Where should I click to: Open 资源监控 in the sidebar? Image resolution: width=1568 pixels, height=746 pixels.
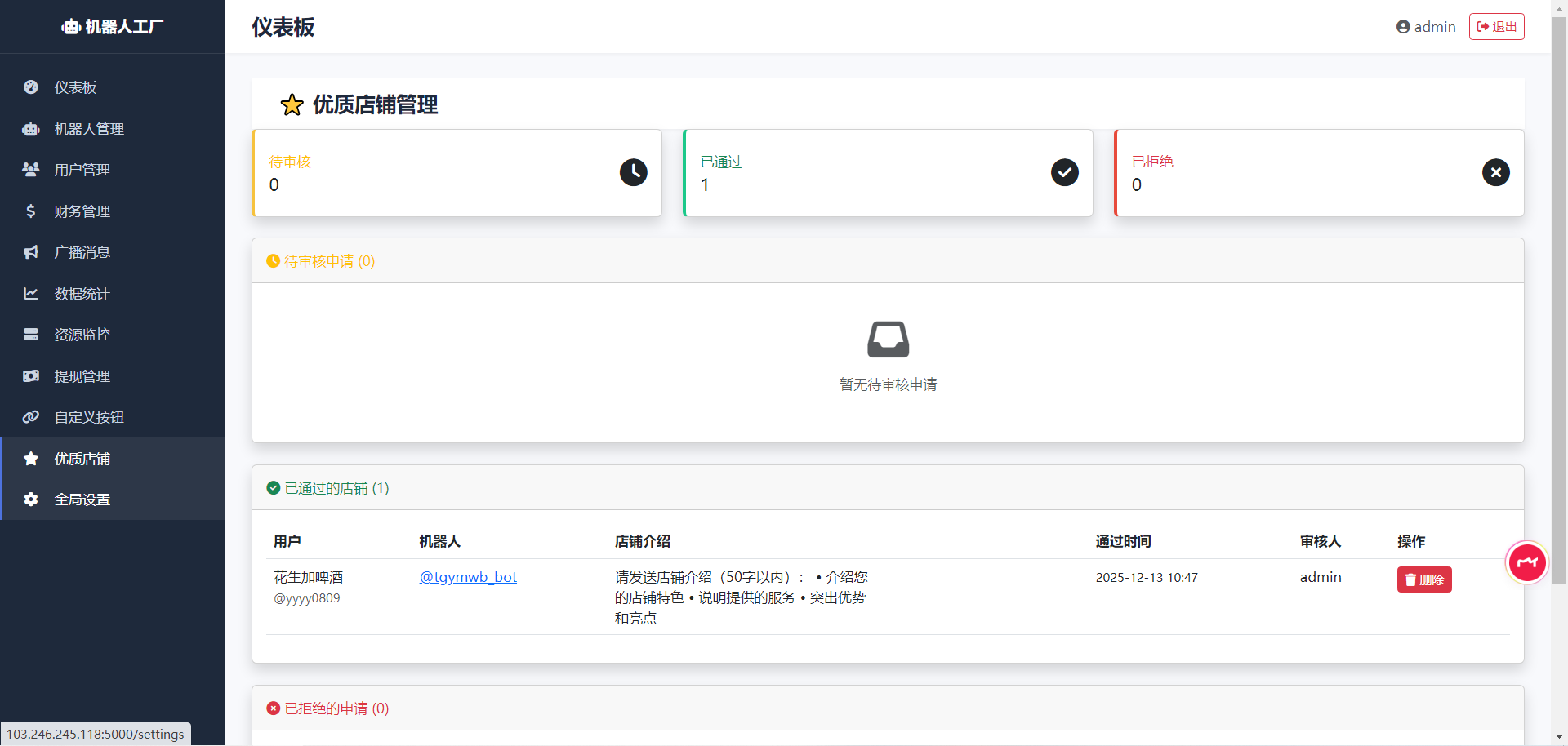click(82, 335)
